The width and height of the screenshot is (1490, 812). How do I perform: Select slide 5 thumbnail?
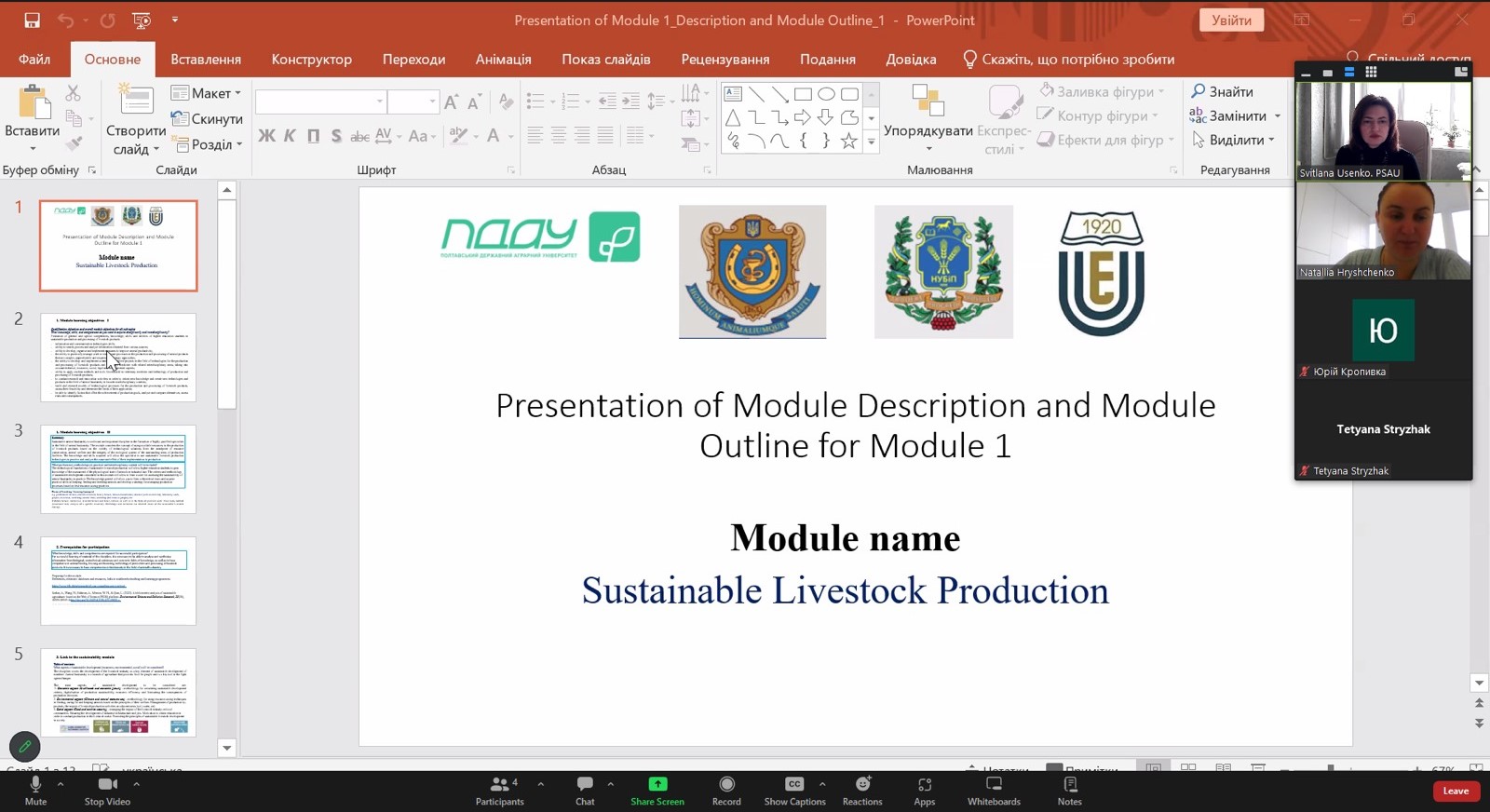118,693
